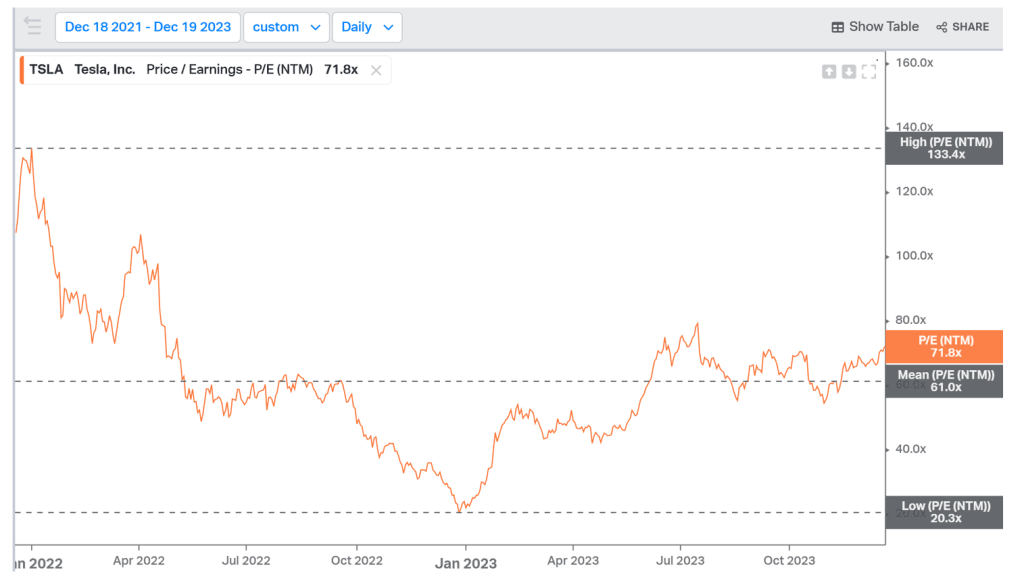The height and width of the screenshot is (587, 1024).
Task: Click the SHARE button
Action: [962, 27]
